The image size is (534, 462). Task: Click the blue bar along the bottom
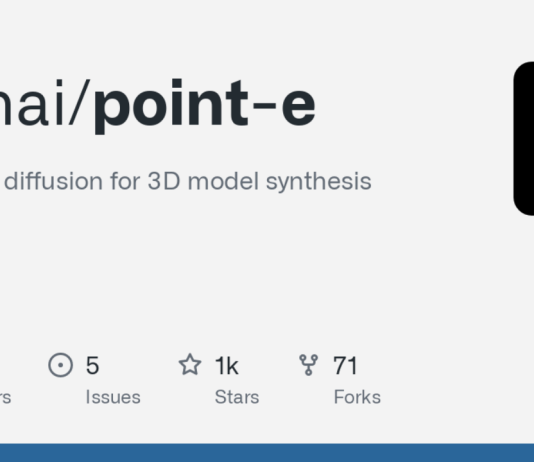pos(267,453)
